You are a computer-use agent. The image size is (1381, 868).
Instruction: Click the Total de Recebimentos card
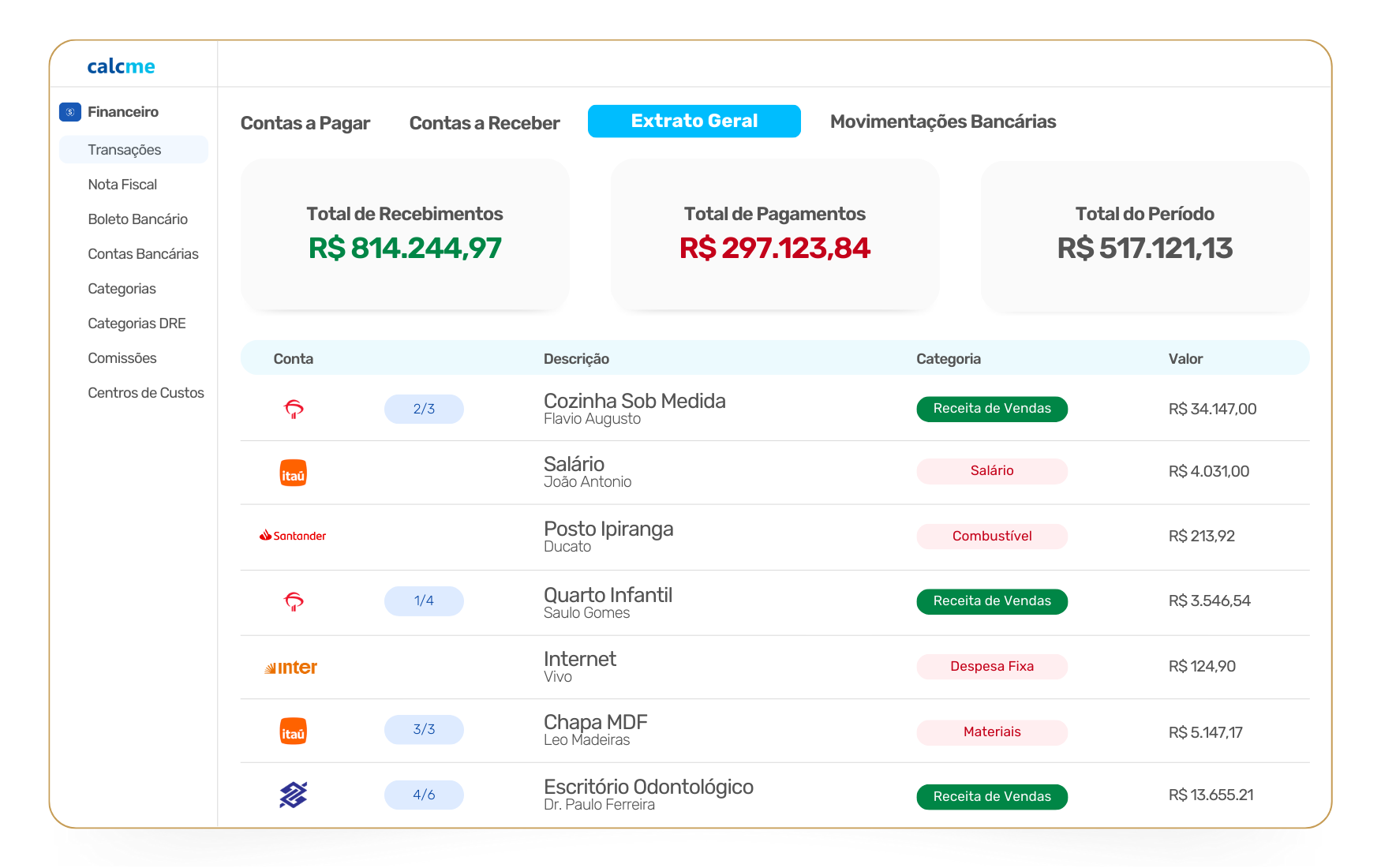pyautogui.click(x=405, y=234)
